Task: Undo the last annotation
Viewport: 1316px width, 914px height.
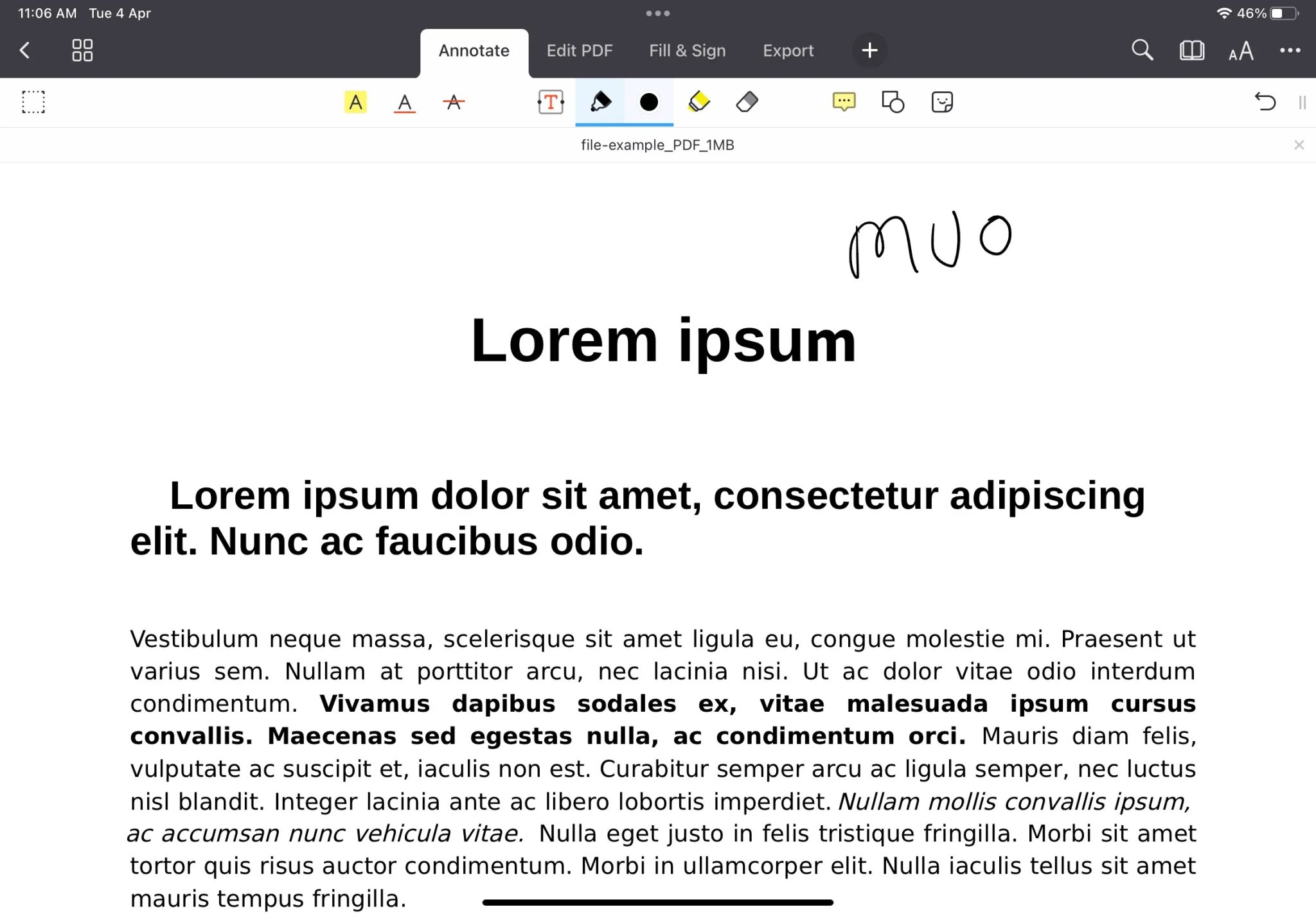Action: [x=1265, y=101]
